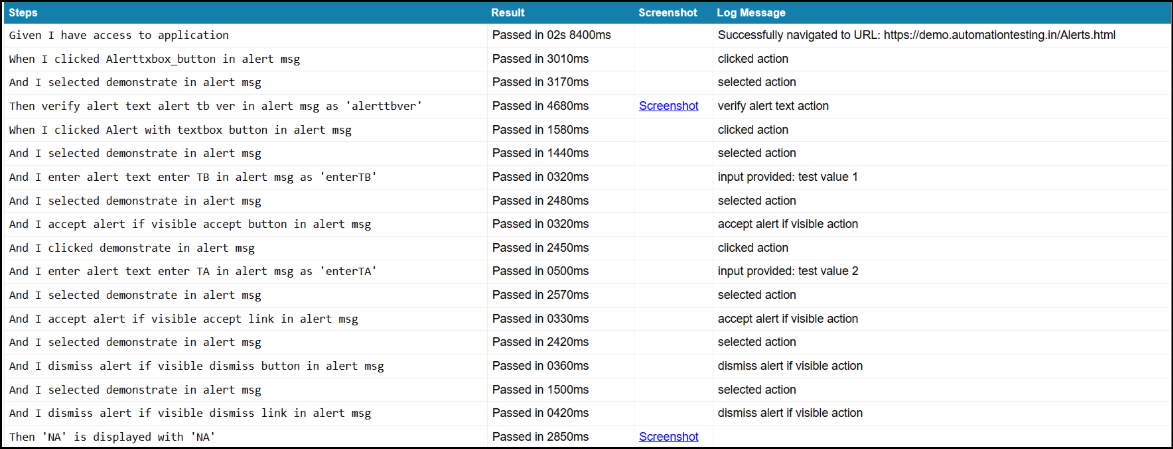Click 'input provided: test value 1' log message
The image size is (1173, 449).
(x=788, y=177)
